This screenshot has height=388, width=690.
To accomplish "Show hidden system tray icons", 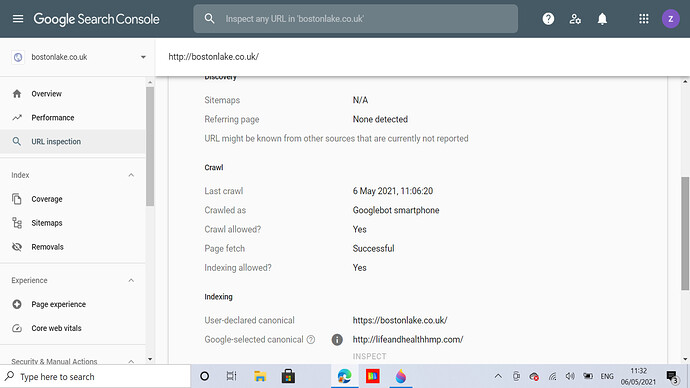I will pyautogui.click(x=498, y=376).
